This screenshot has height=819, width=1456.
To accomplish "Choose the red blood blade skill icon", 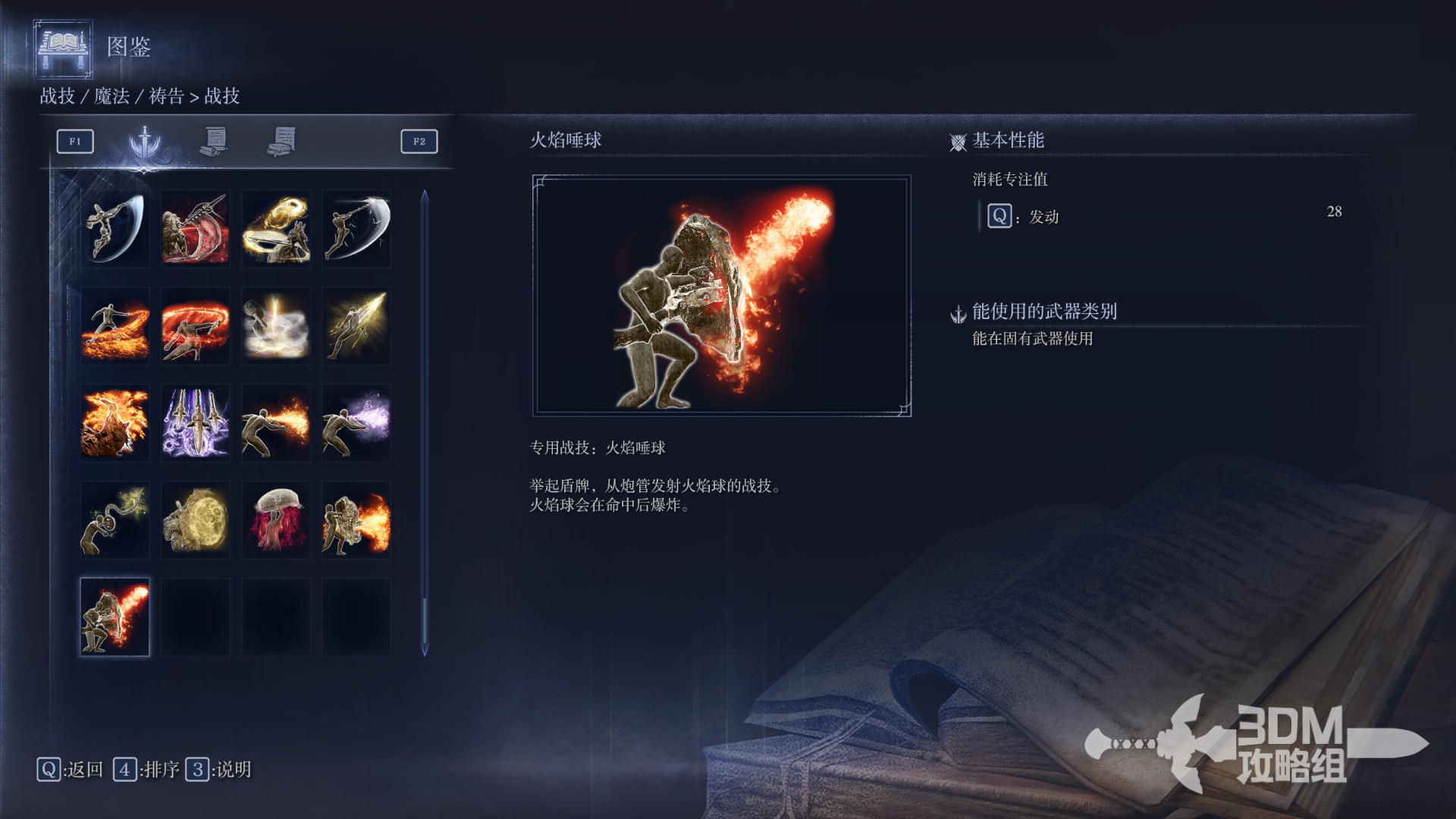I will coord(196,228).
